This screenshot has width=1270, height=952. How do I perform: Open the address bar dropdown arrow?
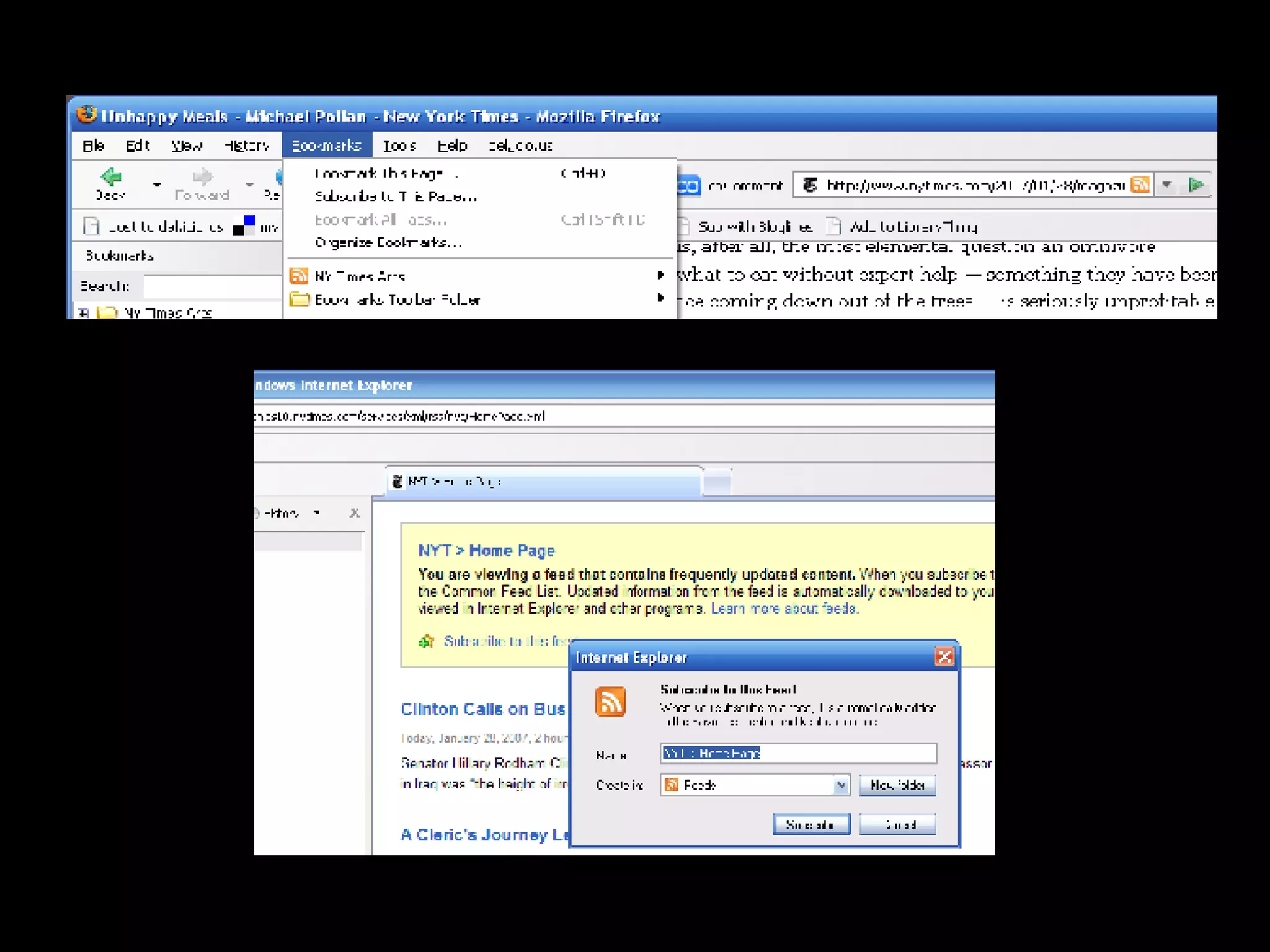pos(1166,185)
